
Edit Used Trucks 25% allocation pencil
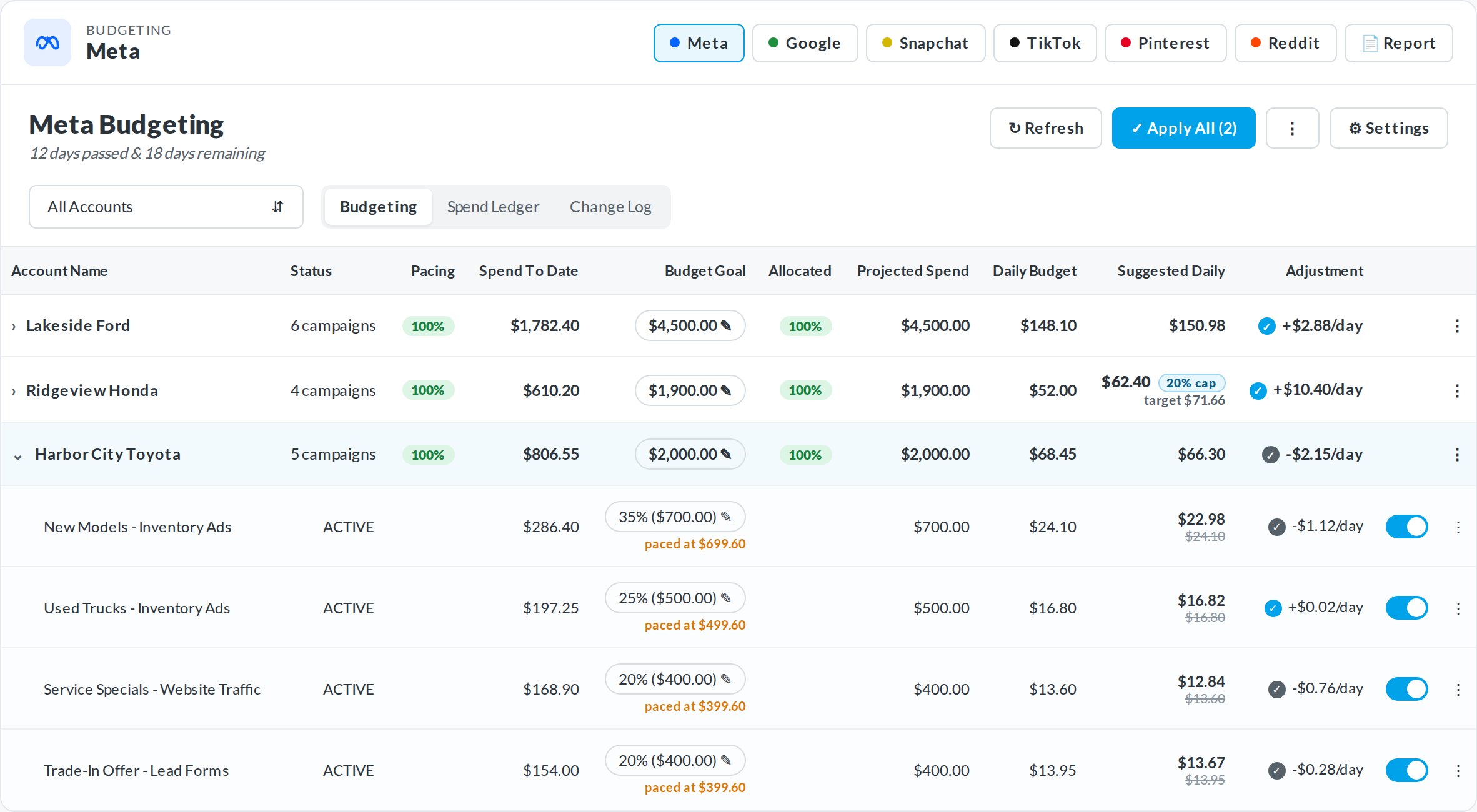(x=726, y=598)
